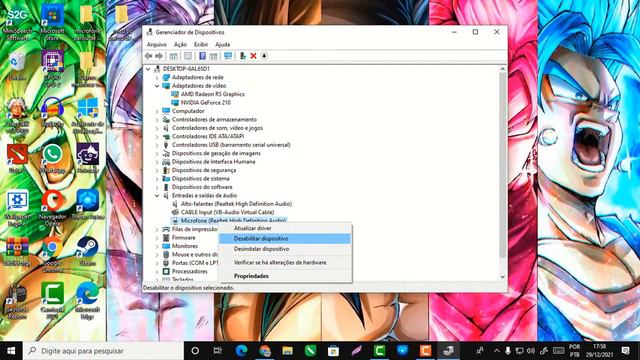Viewport: 640px width, 360px height.
Task: Click the scan hardware monitor toolbar icon
Action: 228,56
